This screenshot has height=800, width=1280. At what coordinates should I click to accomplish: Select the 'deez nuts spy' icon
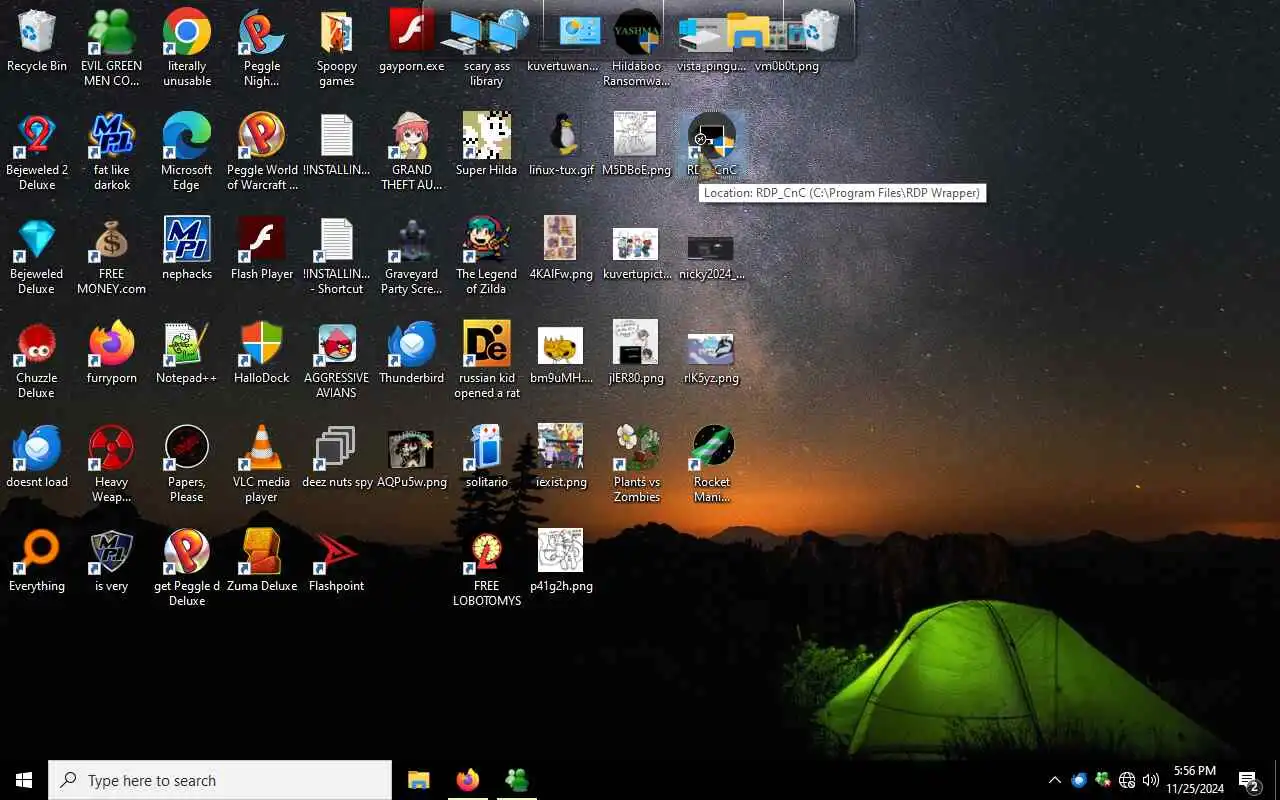point(337,456)
